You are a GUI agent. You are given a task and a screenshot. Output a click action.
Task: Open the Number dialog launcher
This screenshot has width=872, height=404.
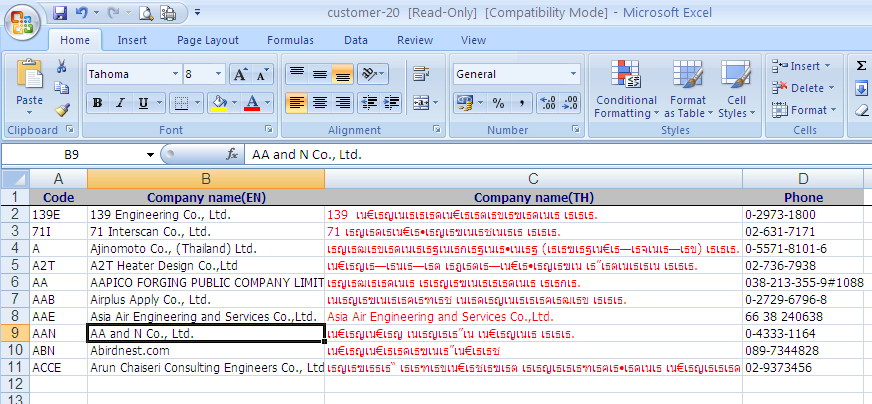(x=576, y=129)
